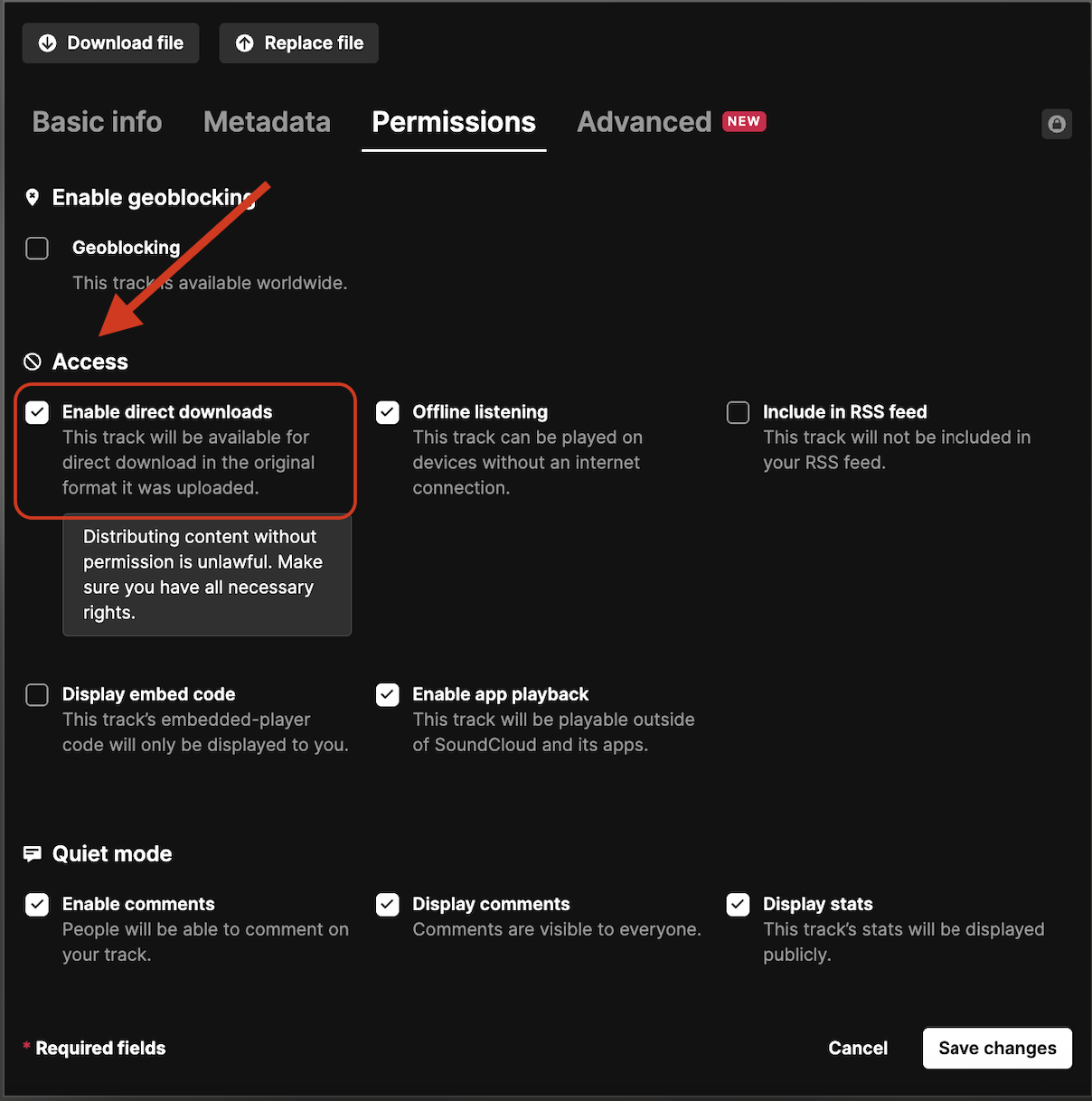Click the Cancel button
Image resolution: width=1092 pixels, height=1101 pixels.
pos(858,1048)
